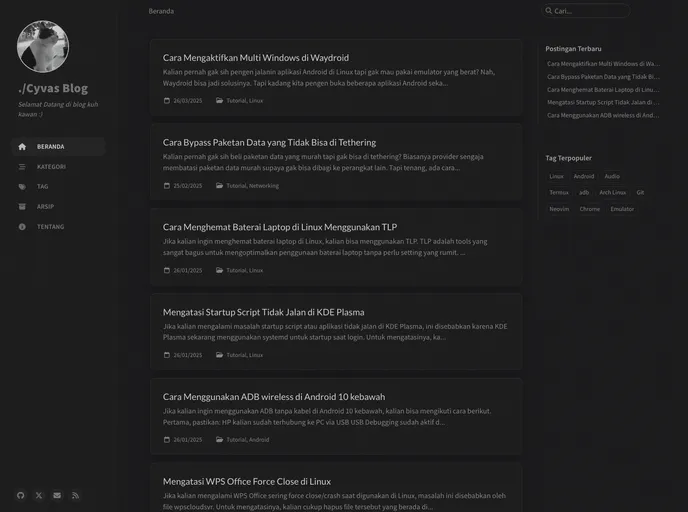Click the Kategori list icon in sidebar
688x512 pixels.
pyautogui.click(x=22, y=166)
